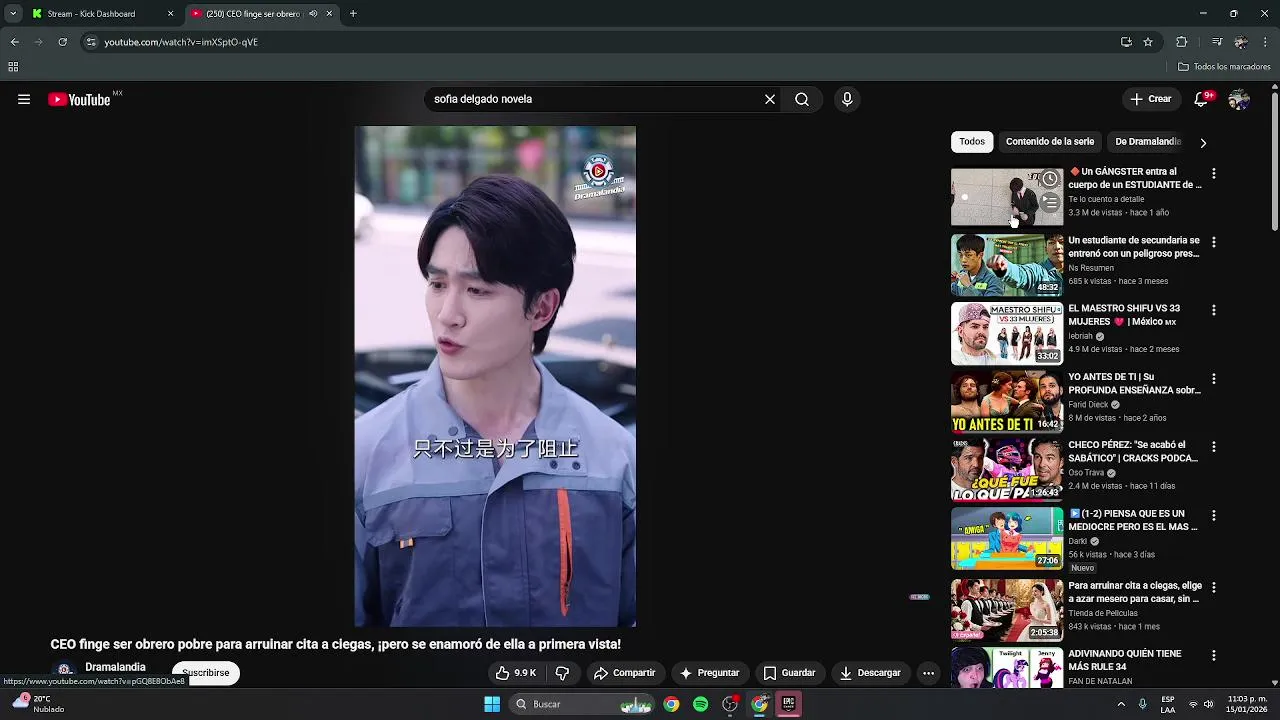The image size is (1280, 720).
Task: Go back in browser history
Action: (x=14, y=42)
